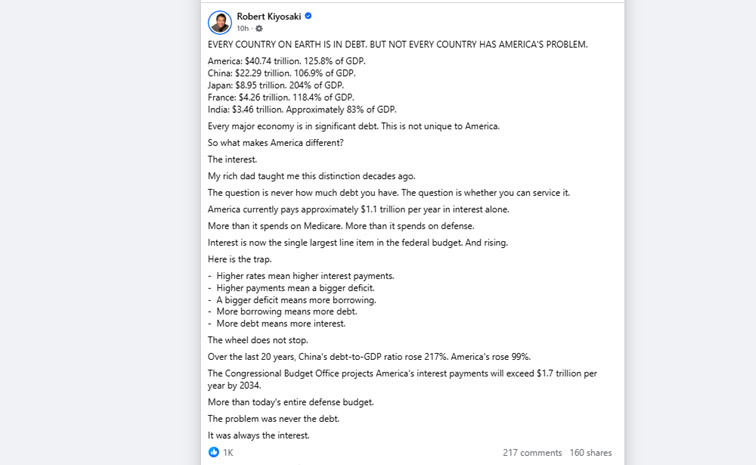Click the India $3.46 trillion debt line

[x=302, y=109]
